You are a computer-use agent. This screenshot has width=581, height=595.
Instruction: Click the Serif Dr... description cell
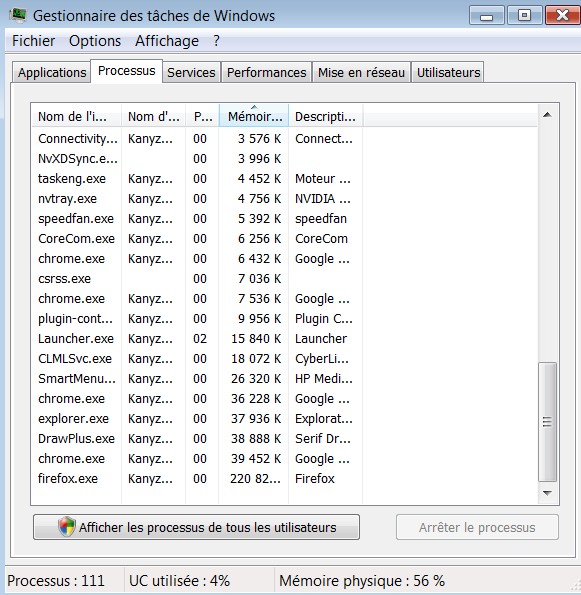click(x=323, y=439)
